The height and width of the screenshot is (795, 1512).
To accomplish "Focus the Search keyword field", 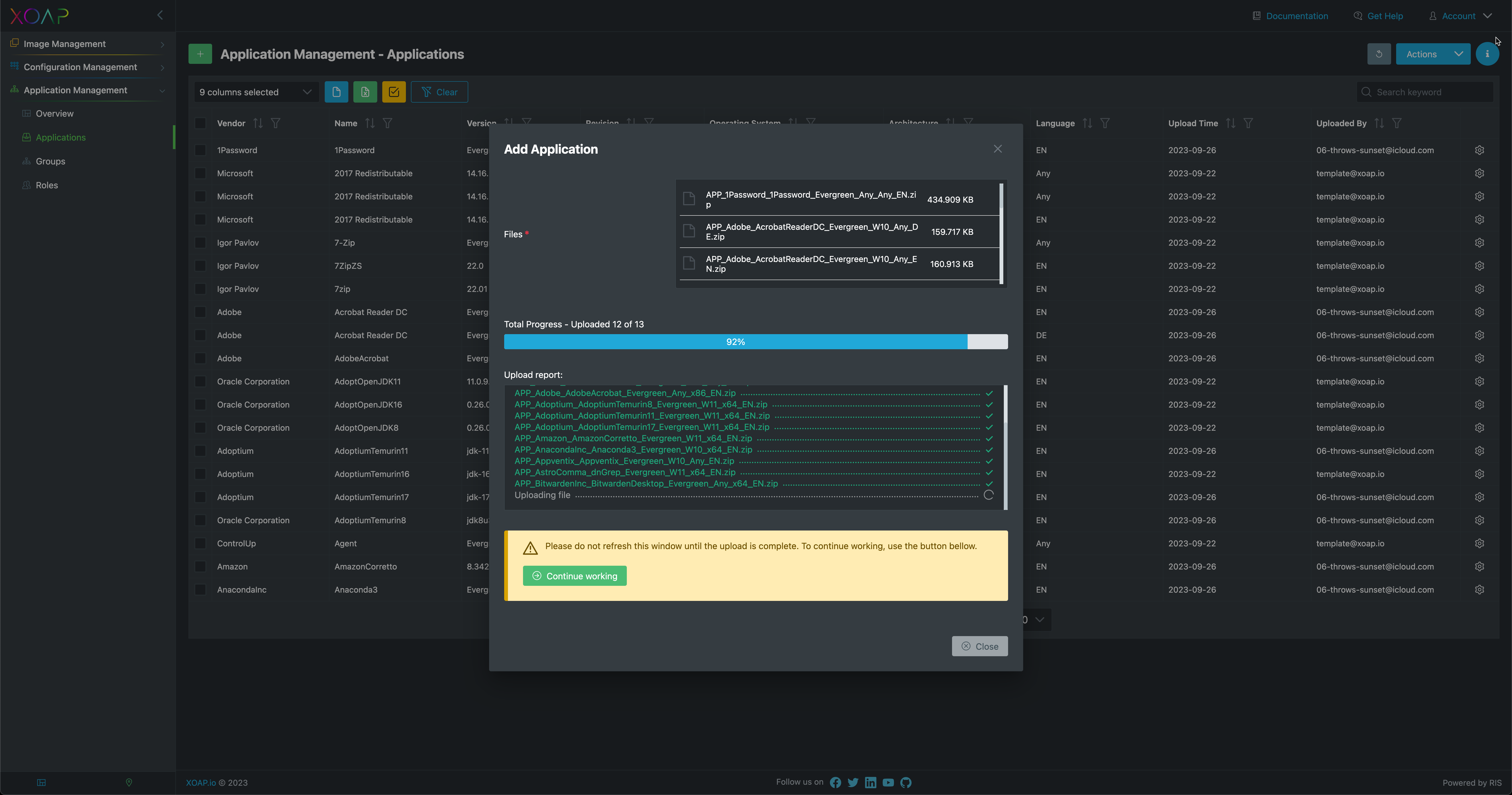I will click(x=1425, y=92).
